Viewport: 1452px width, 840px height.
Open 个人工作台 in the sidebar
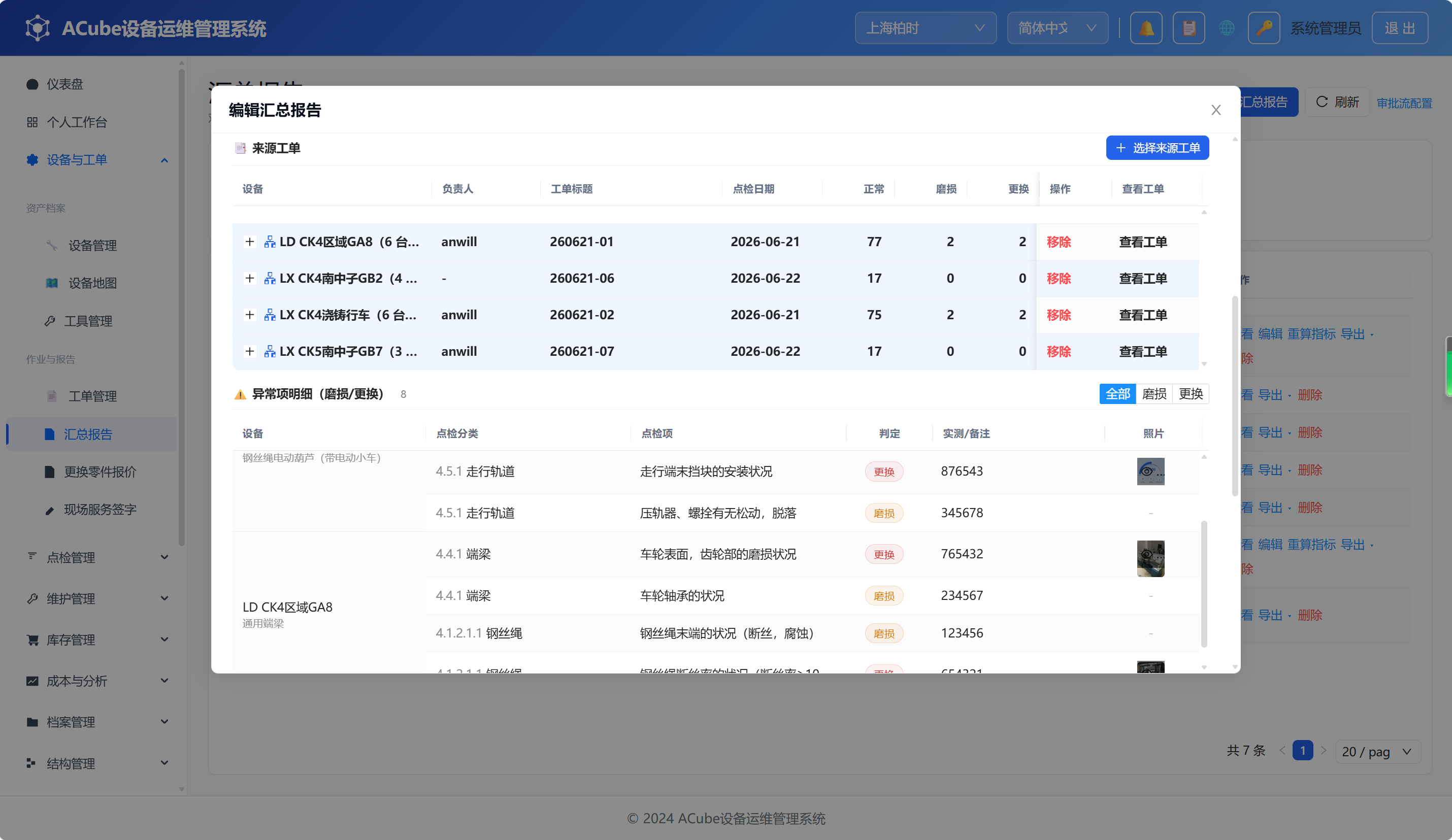(x=92, y=122)
